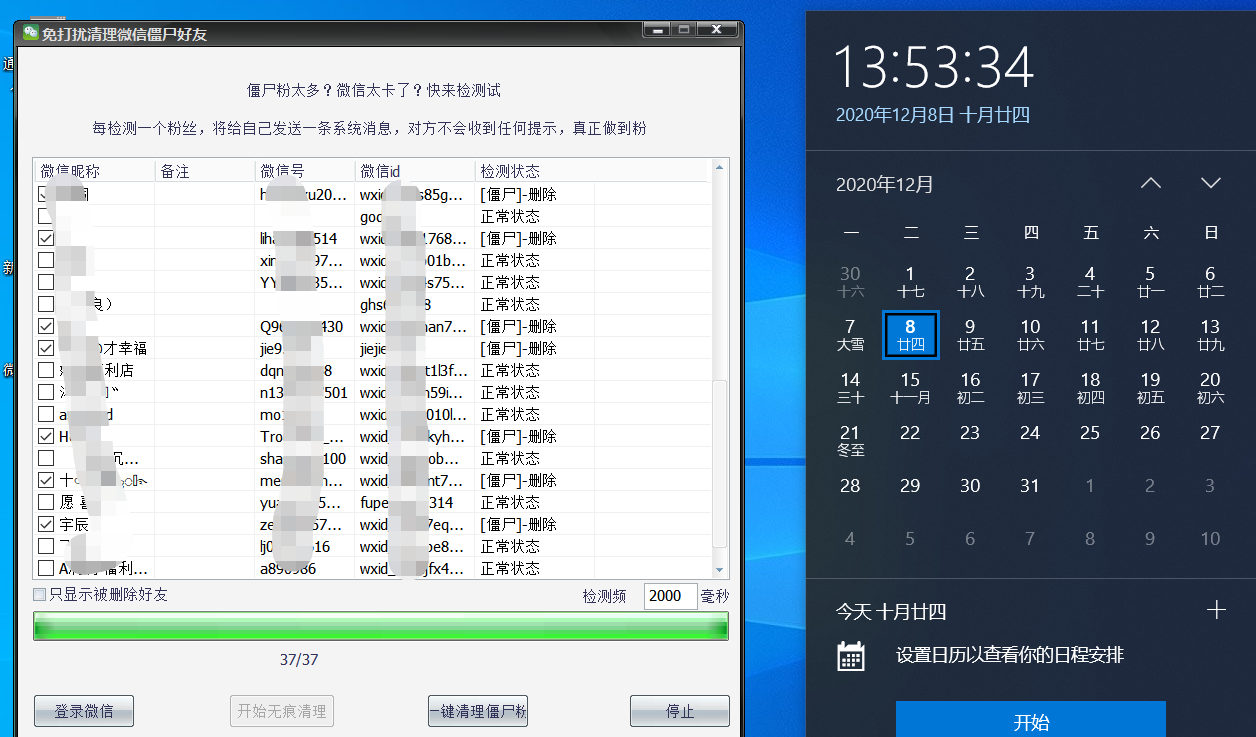This screenshot has width=1256, height=737.
Task: Uncheck the row with nickname starting 宇辰
Action: [x=46, y=525]
